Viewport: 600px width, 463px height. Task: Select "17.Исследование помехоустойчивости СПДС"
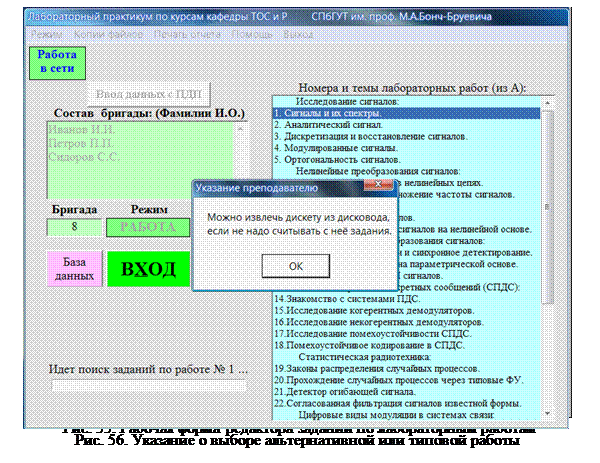coord(406,334)
